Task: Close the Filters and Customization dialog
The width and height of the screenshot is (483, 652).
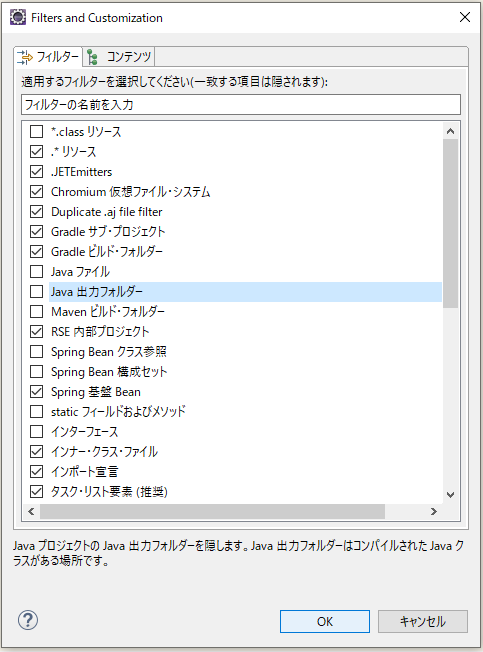Action: (x=465, y=17)
